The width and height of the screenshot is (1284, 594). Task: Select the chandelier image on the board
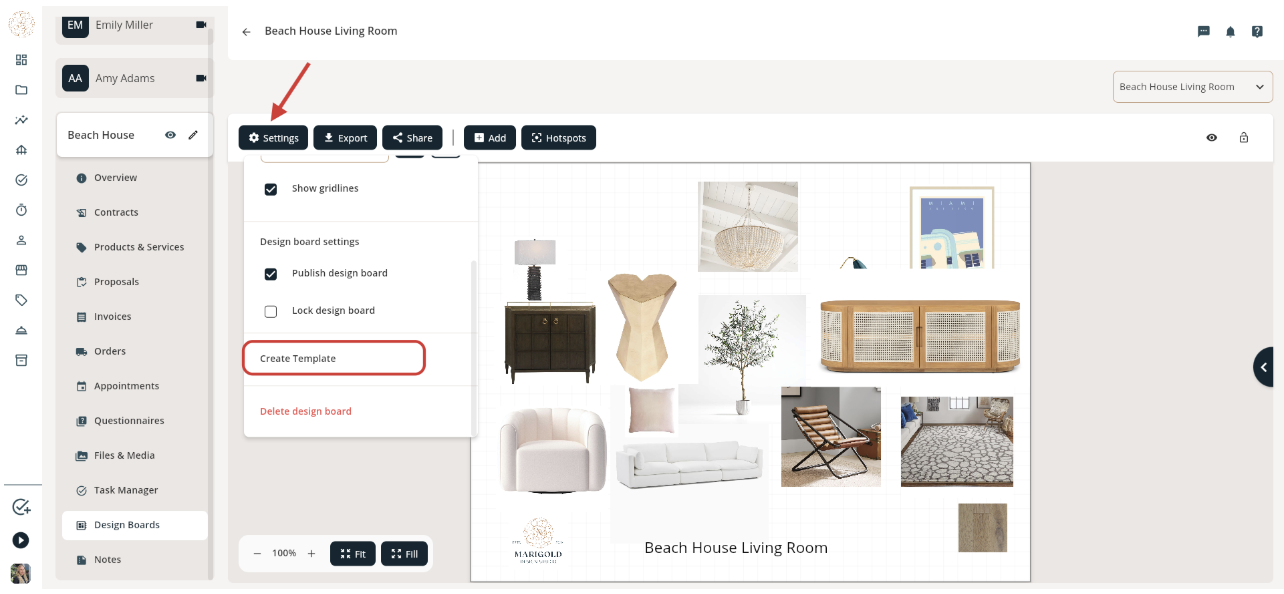click(x=748, y=226)
